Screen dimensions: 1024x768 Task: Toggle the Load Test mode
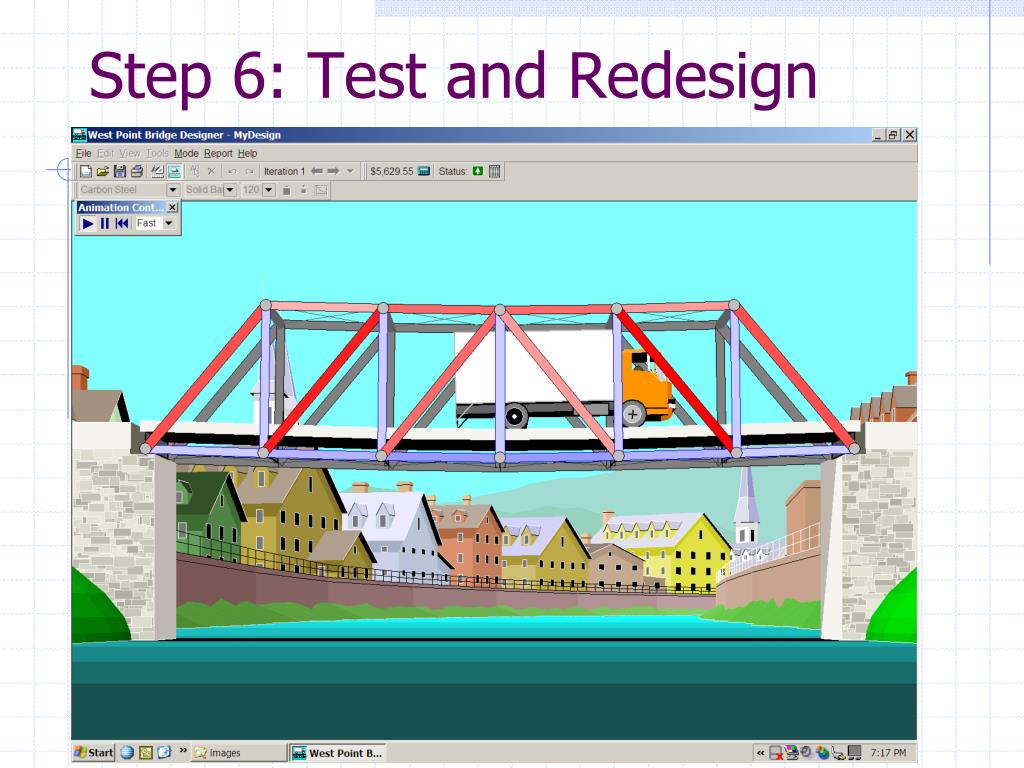pos(174,171)
